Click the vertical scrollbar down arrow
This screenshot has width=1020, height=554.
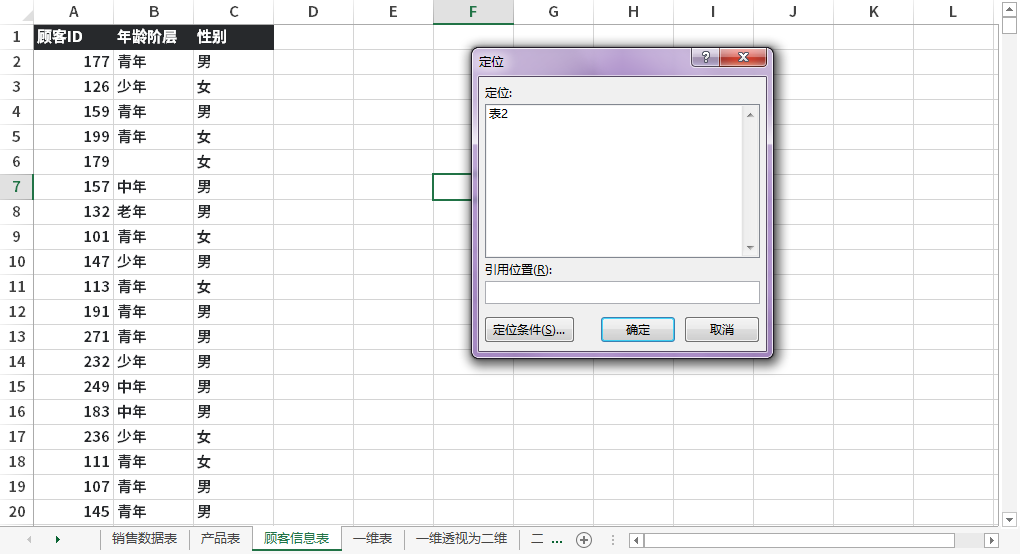tap(1009, 519)
